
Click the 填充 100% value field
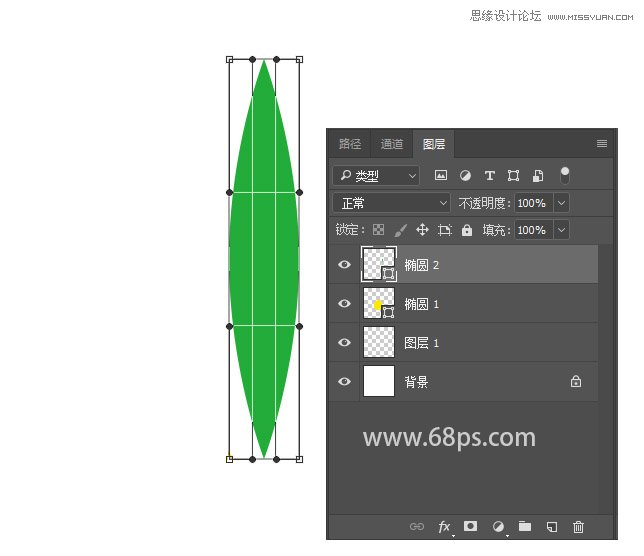533,230
